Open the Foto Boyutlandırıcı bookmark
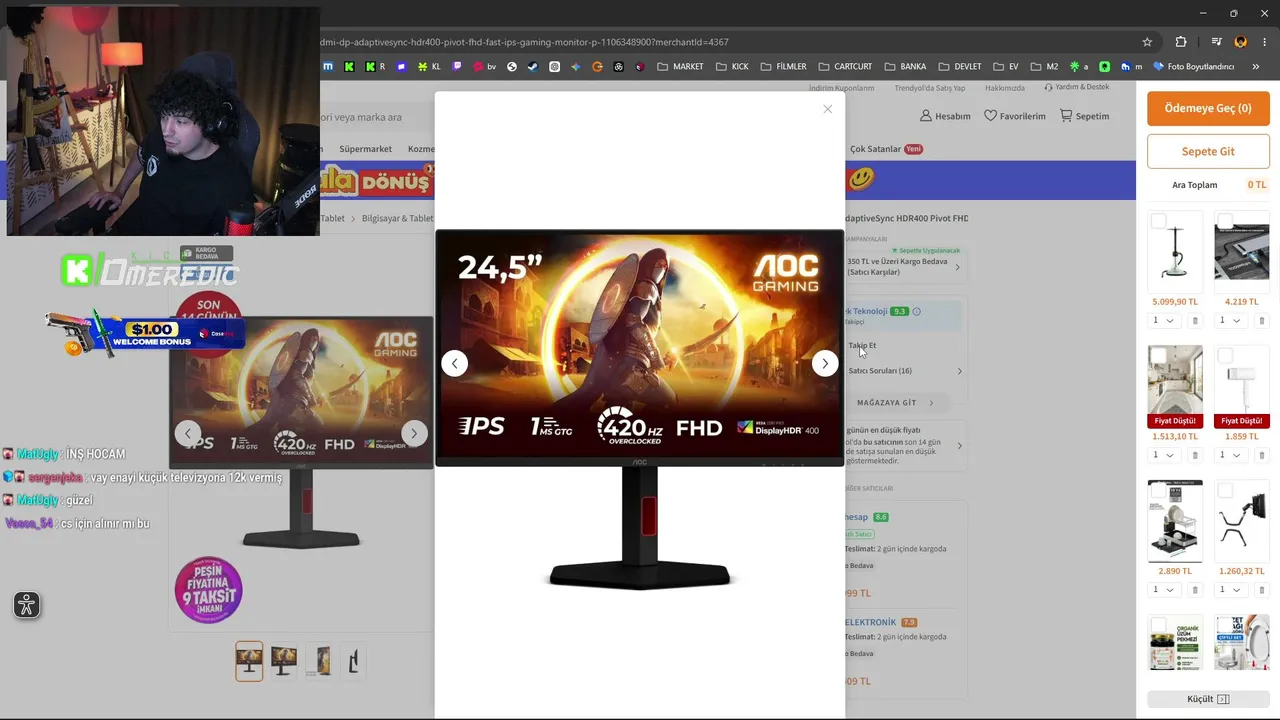Screen dimensions: 1280x720 [1194, 67]
